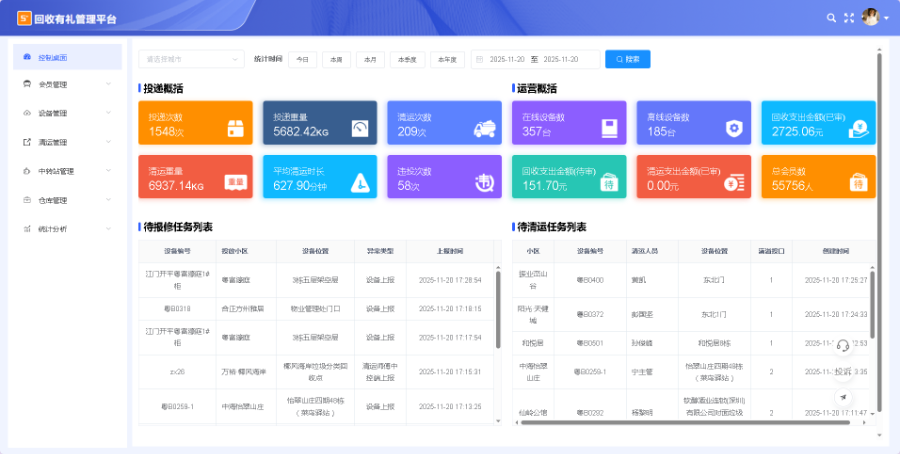Click the 设备管理 cloud icon in sidebar
The height and width of the screenshot is (454, 900).
(x=27, y=113)
